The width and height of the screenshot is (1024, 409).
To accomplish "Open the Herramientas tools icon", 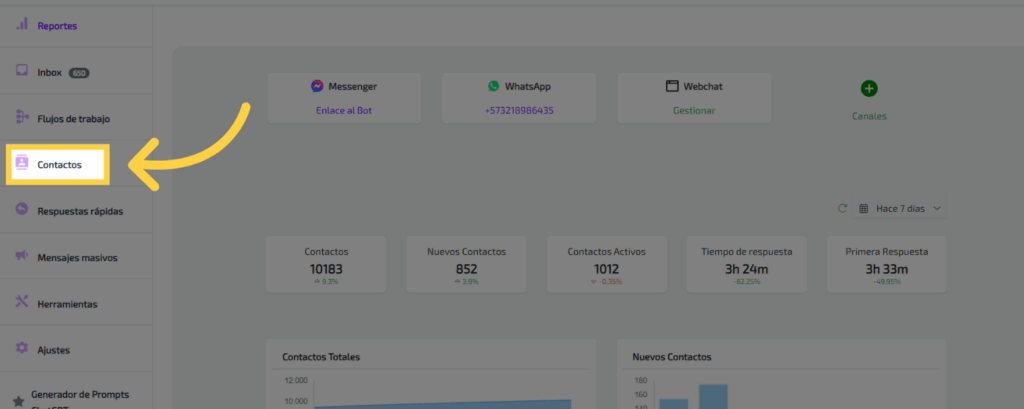I will click(22, 303).
